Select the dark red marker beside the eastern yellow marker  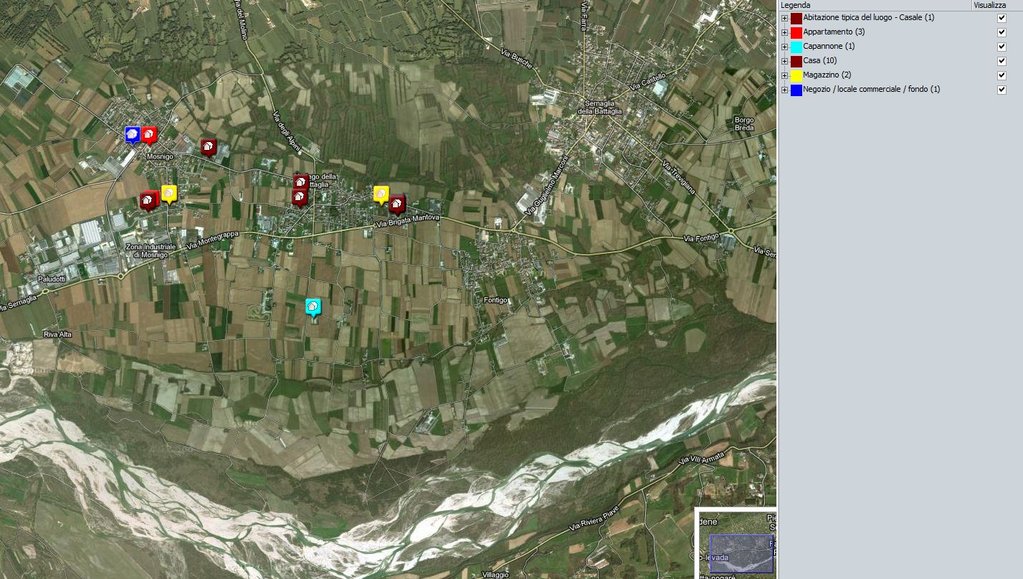pyautogui.click(x=397, y=204)
